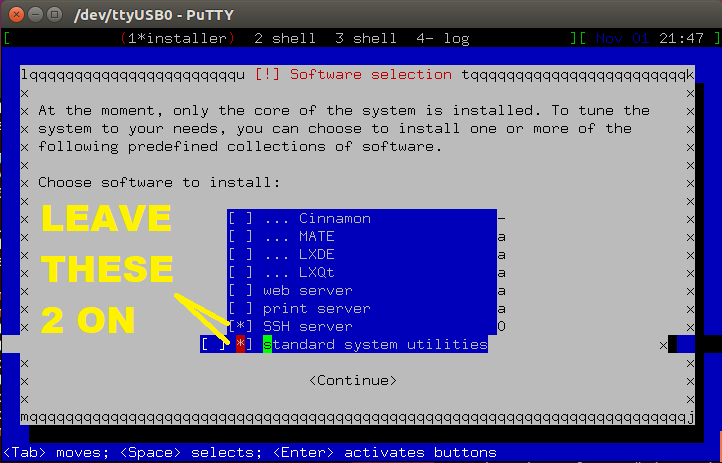Activate the Continue button
722x463 pixels.
tap(353, 381)
